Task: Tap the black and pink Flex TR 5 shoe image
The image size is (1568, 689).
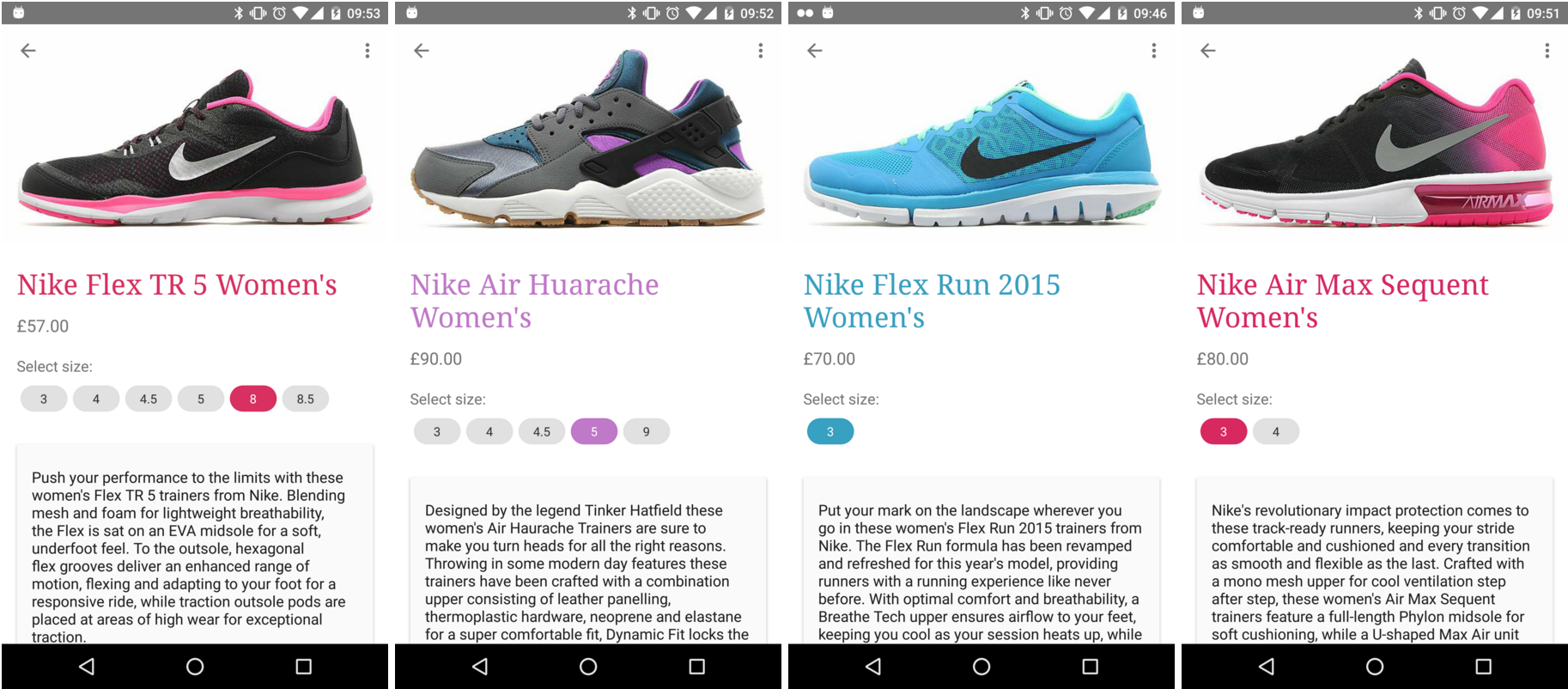Action: 195,148
